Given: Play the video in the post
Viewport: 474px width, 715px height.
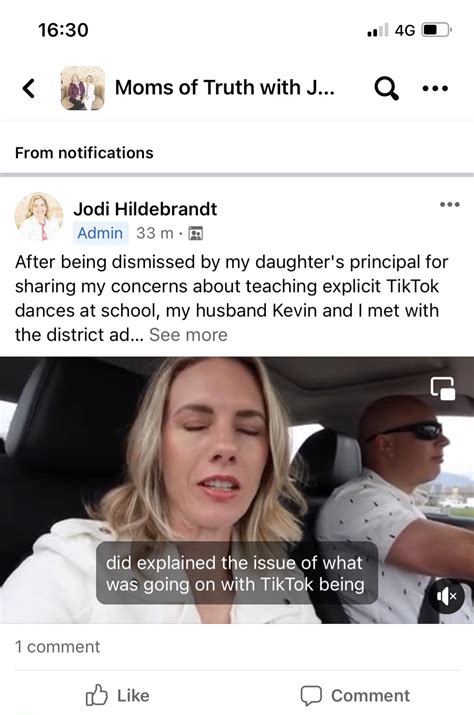Looking at the screenshot, I should tap(237, 490).
